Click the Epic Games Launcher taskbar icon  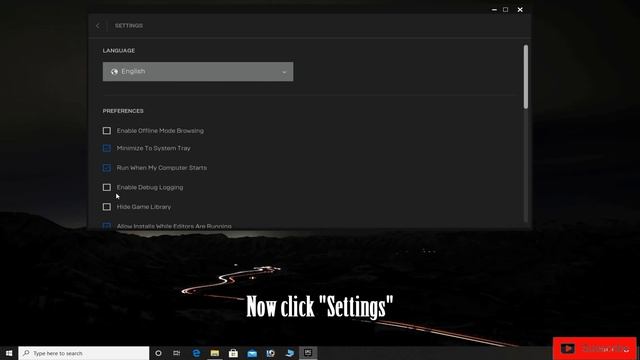point(308,353)
